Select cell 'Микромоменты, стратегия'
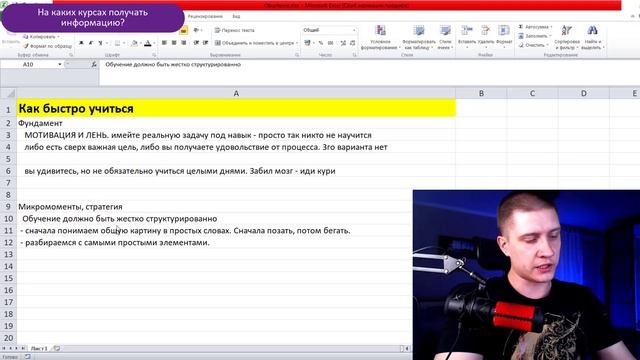The image size is (640, 360). (215, 207)
